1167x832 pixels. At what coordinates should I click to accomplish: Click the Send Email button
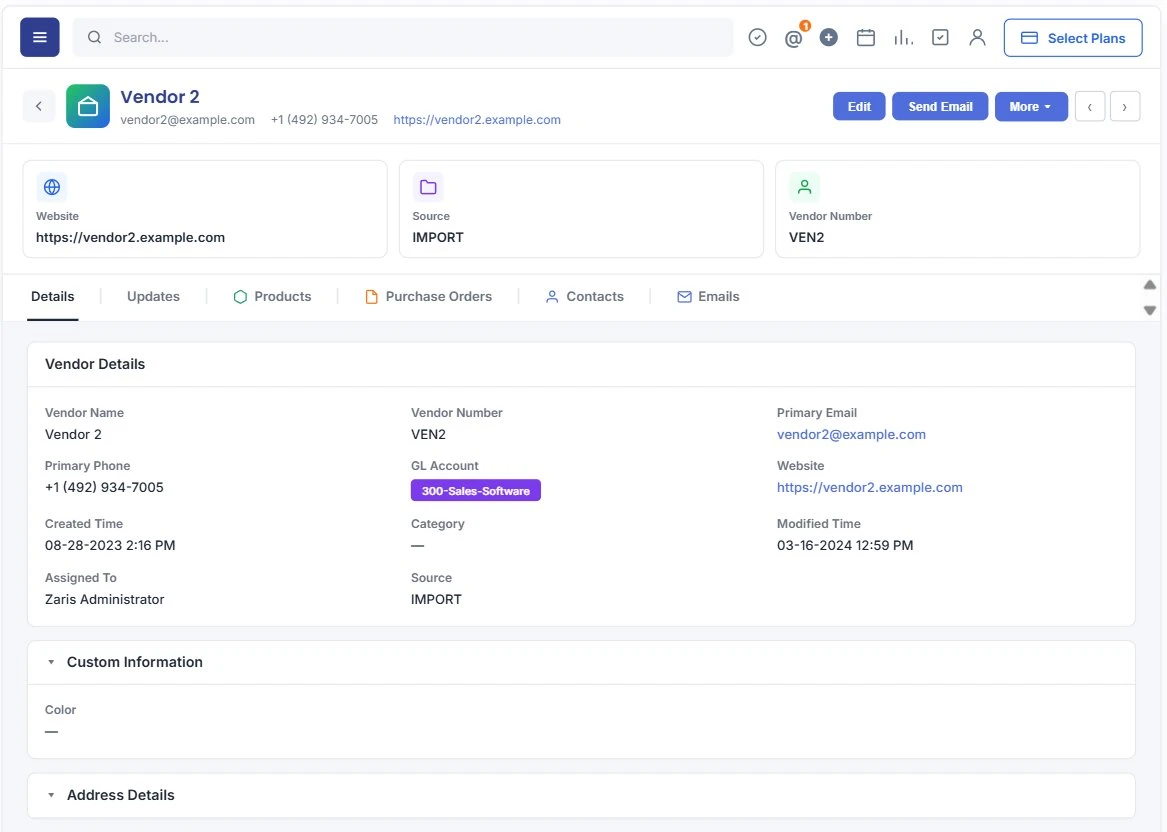tap(940, 106)
